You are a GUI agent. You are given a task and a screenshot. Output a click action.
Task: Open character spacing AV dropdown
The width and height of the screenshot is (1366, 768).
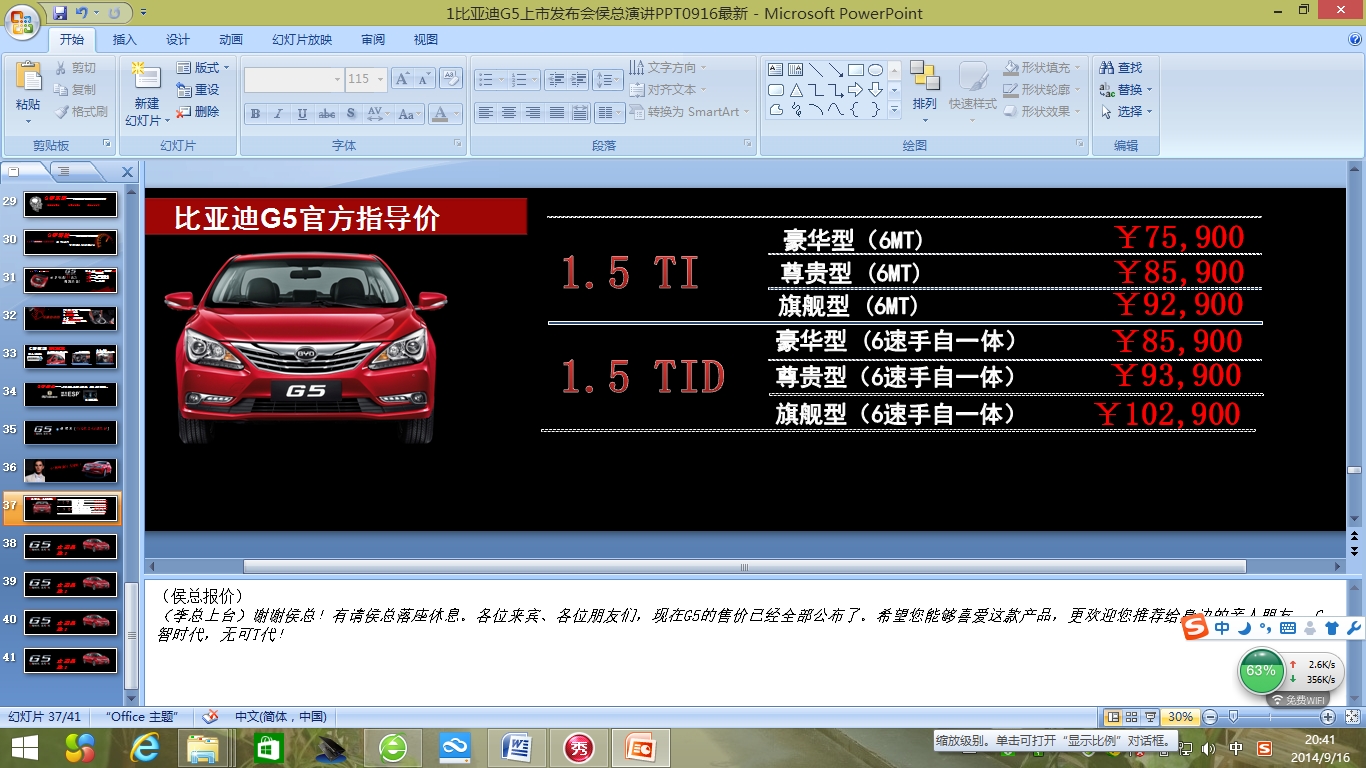tap(378, 114)
